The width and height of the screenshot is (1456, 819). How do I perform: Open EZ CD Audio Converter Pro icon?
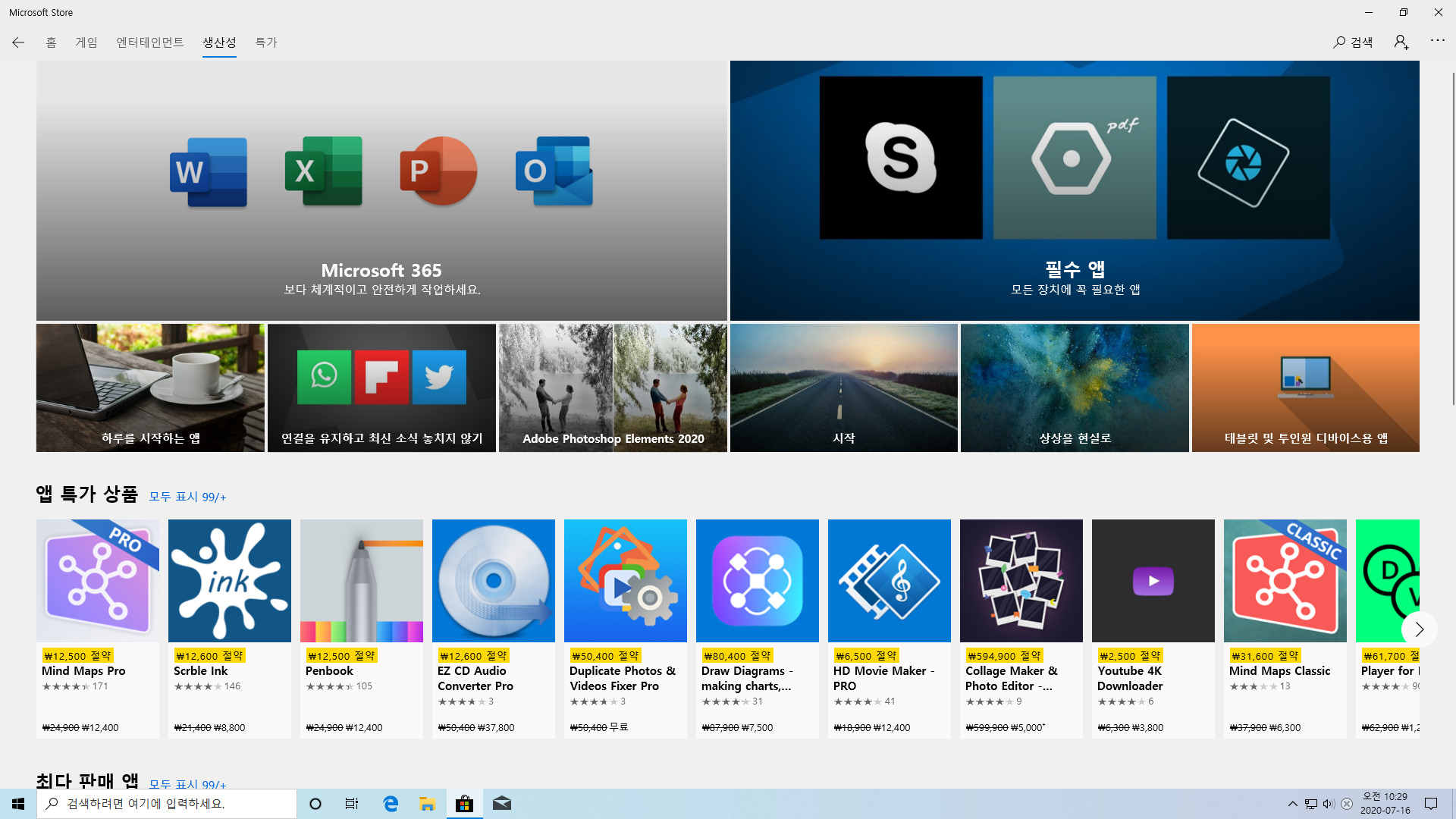[x=494, y=581]
